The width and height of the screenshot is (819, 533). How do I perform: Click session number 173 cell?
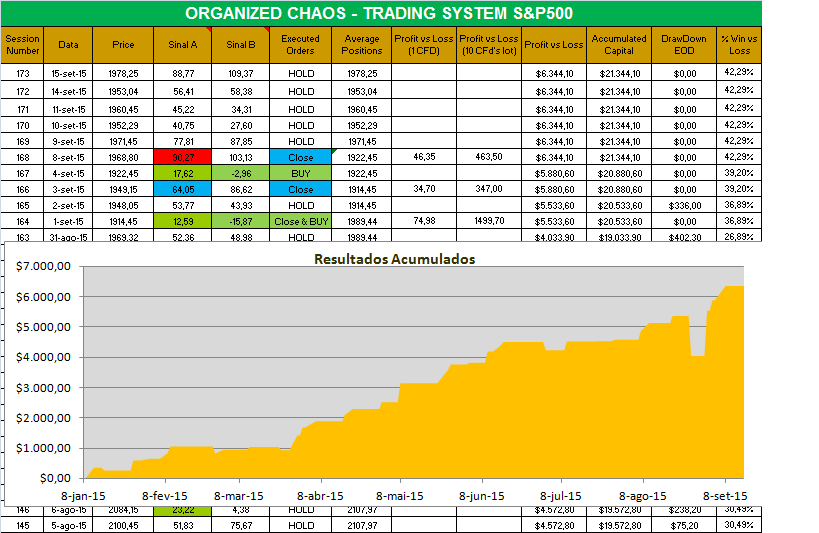point(22,74)
